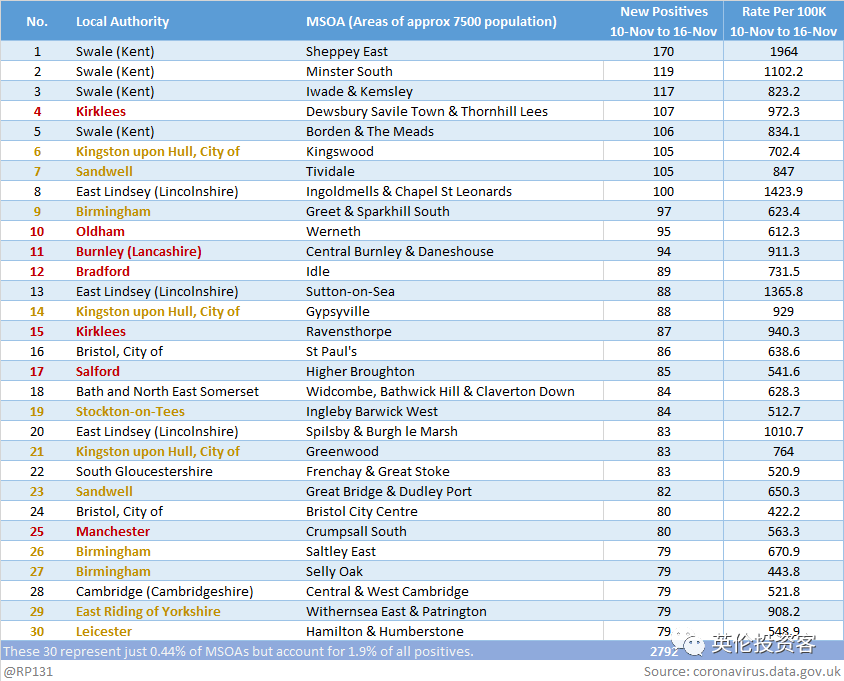Click the @RP131 author handle
The image size is (844, 681).
pyautogui.click(x=28, y=672)
